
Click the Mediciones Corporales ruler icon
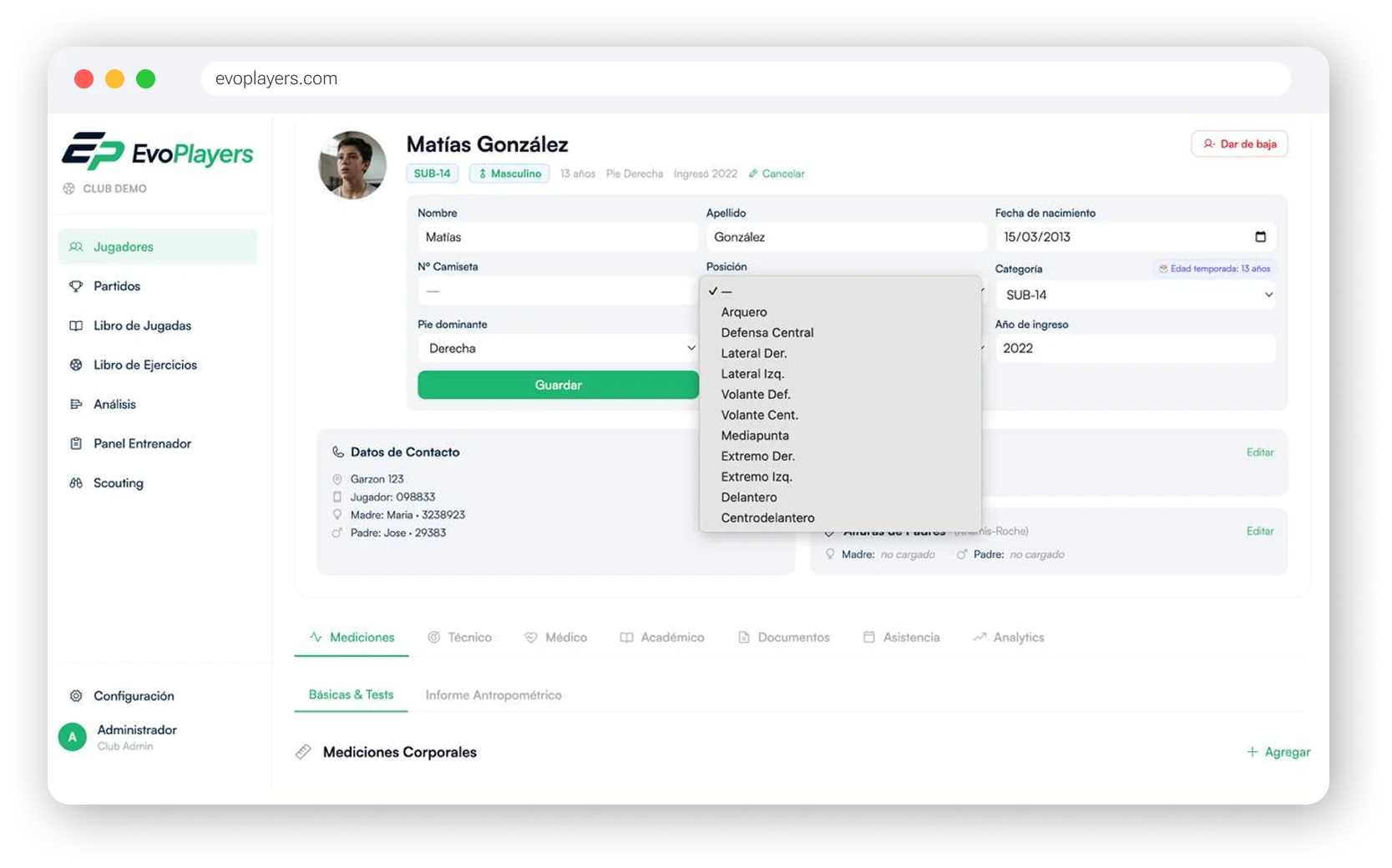(x=303, y=752)
